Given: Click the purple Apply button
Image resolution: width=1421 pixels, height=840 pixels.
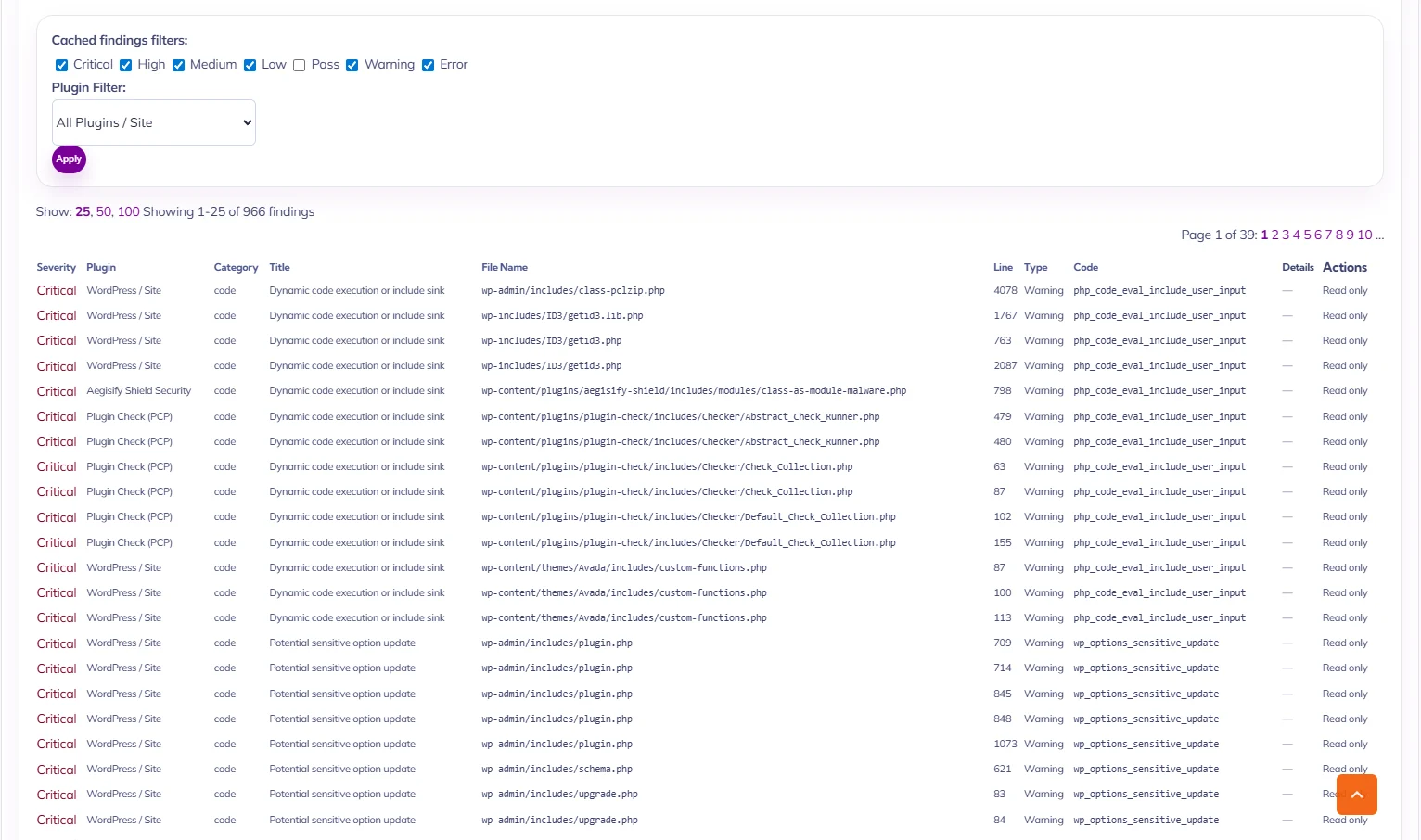Looking at the screenshot, I should (x=69, y=159).
